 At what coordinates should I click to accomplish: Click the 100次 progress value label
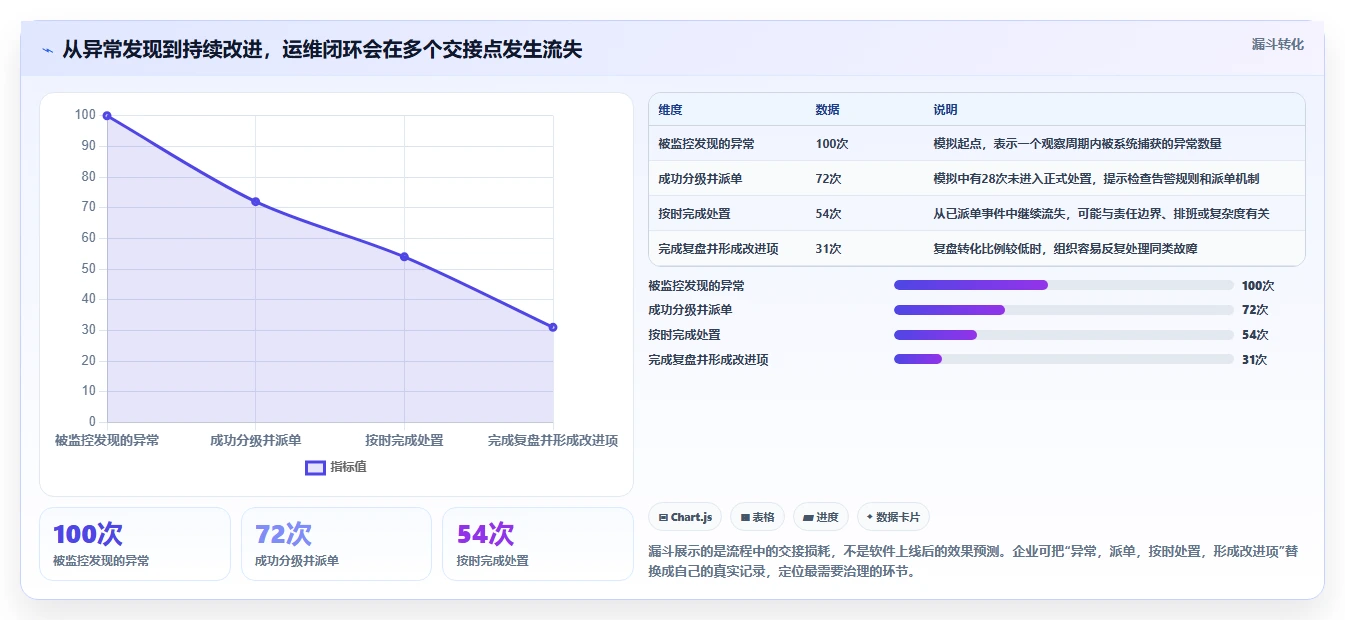click(x=1258, y=286)
